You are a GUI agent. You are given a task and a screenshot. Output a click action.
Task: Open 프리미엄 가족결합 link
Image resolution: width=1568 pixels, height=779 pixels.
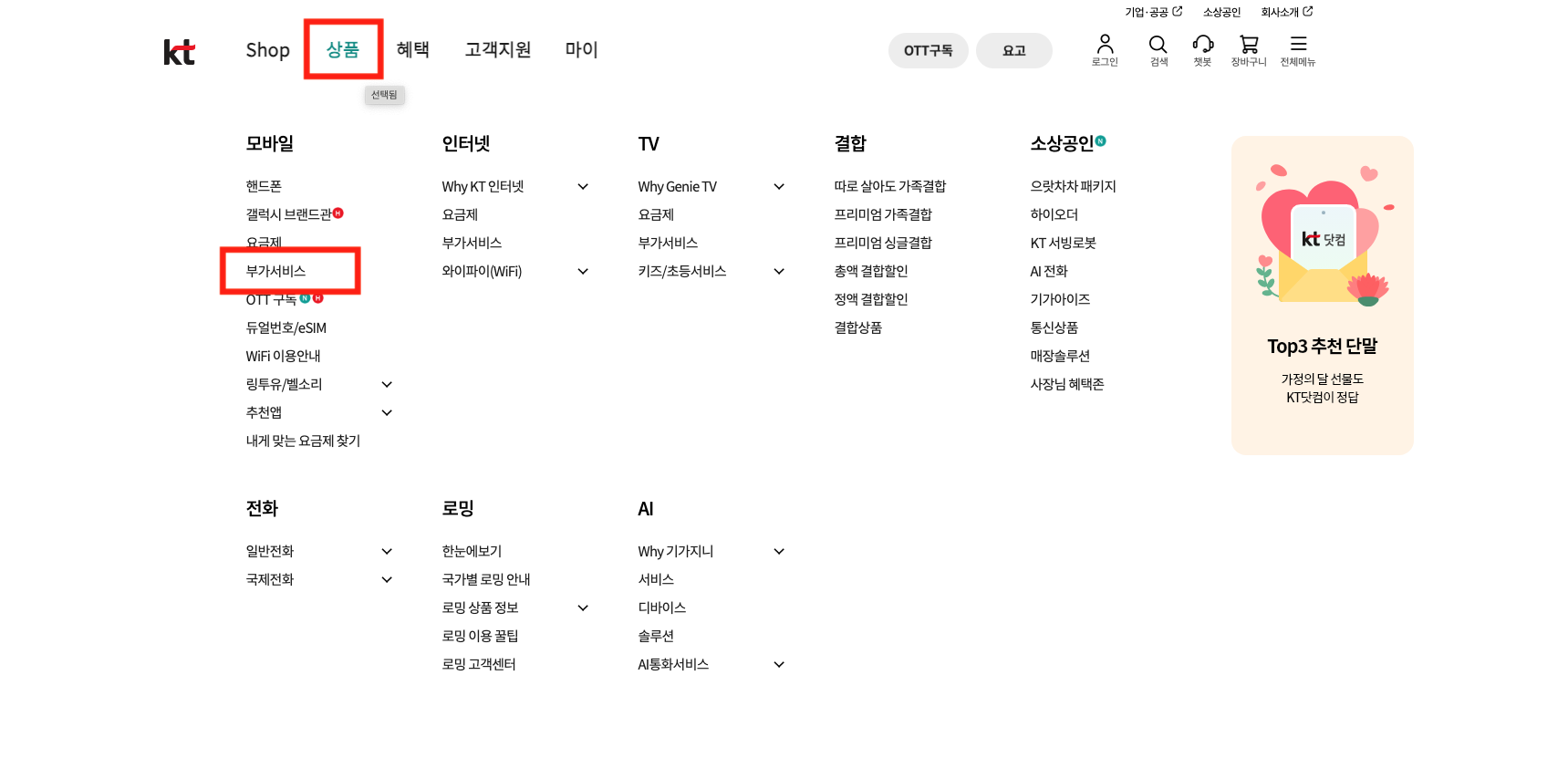(883, 214)
